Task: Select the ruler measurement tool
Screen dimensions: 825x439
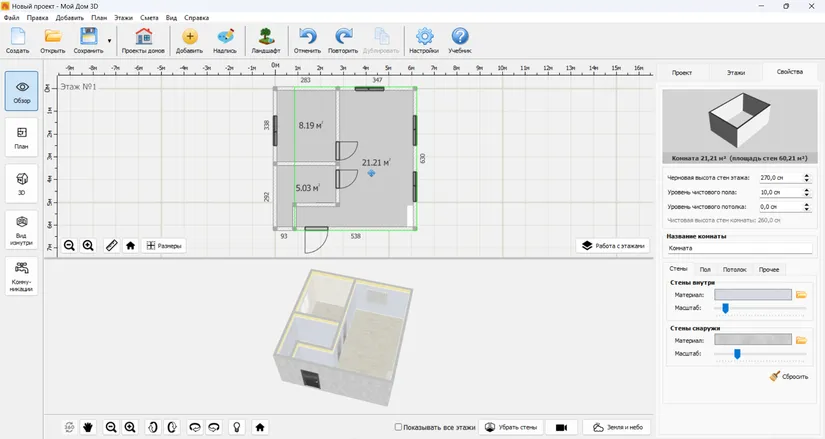Action: [112, 245]
